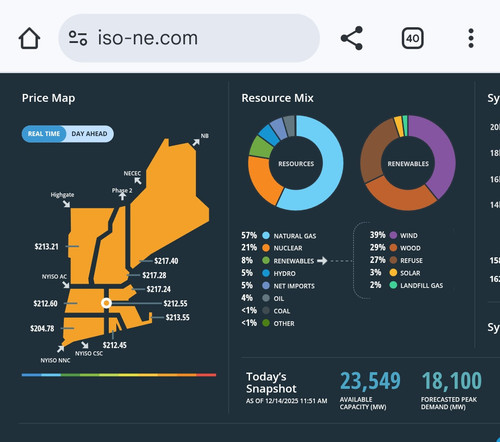Click the 18,100 forecasted peak demand value

point(452,381)
